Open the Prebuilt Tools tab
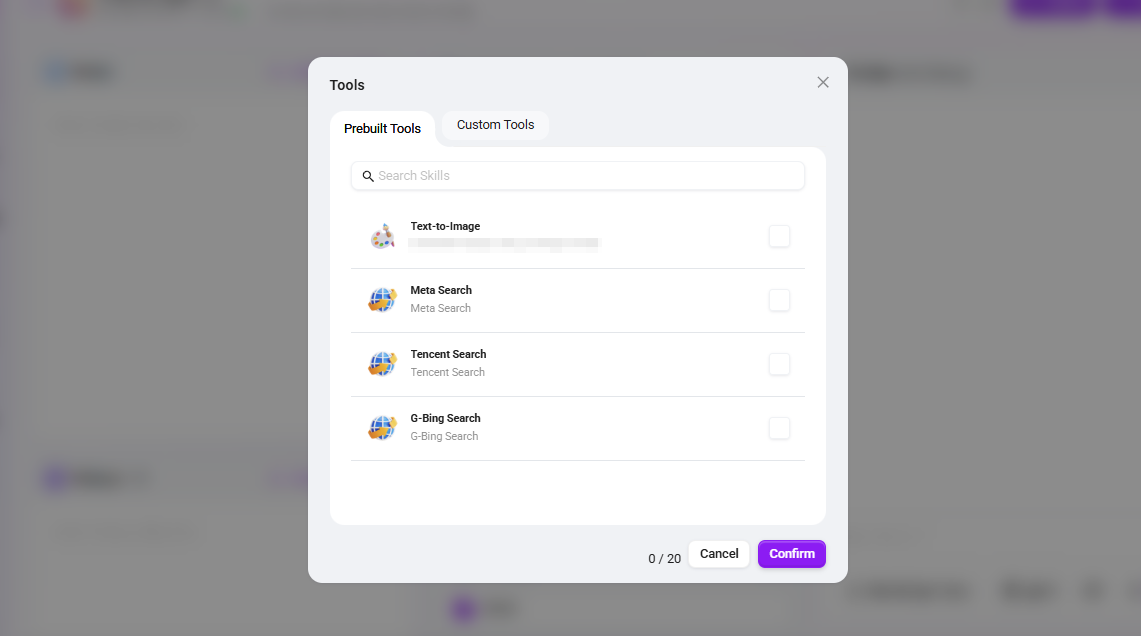Screen dimensions: 1141x636 click(382, 129)
